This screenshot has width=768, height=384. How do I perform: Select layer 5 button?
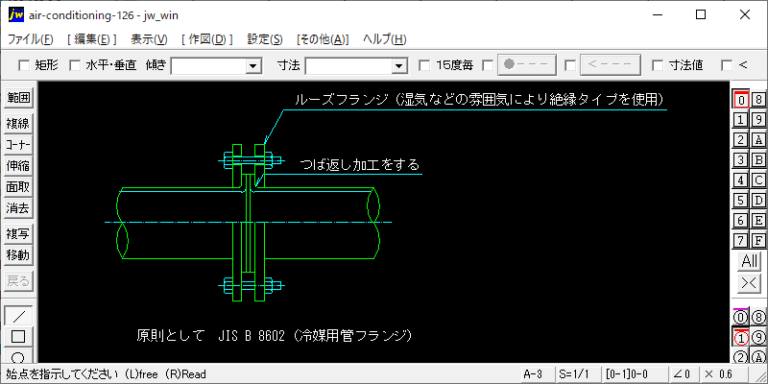741,200
